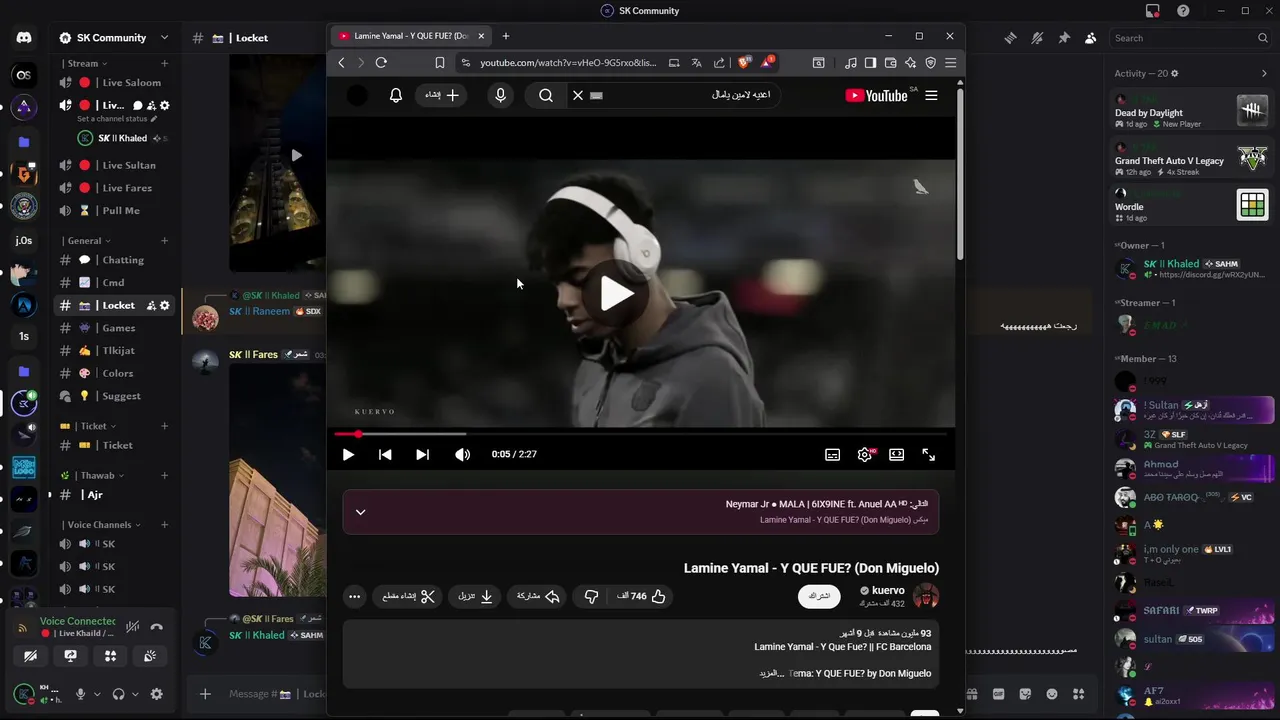Mute microphone in Discord user panel
Image resolution: width=1280 pixels, height=720 pixels.
click(x=81, y=694)
